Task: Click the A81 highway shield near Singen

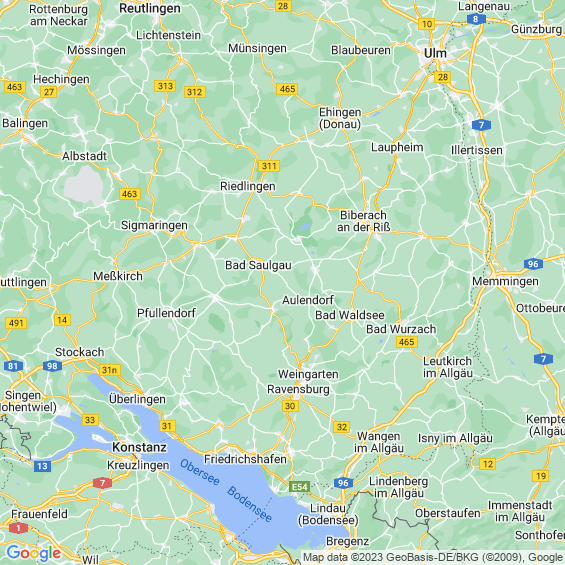Action: point(13,366)
